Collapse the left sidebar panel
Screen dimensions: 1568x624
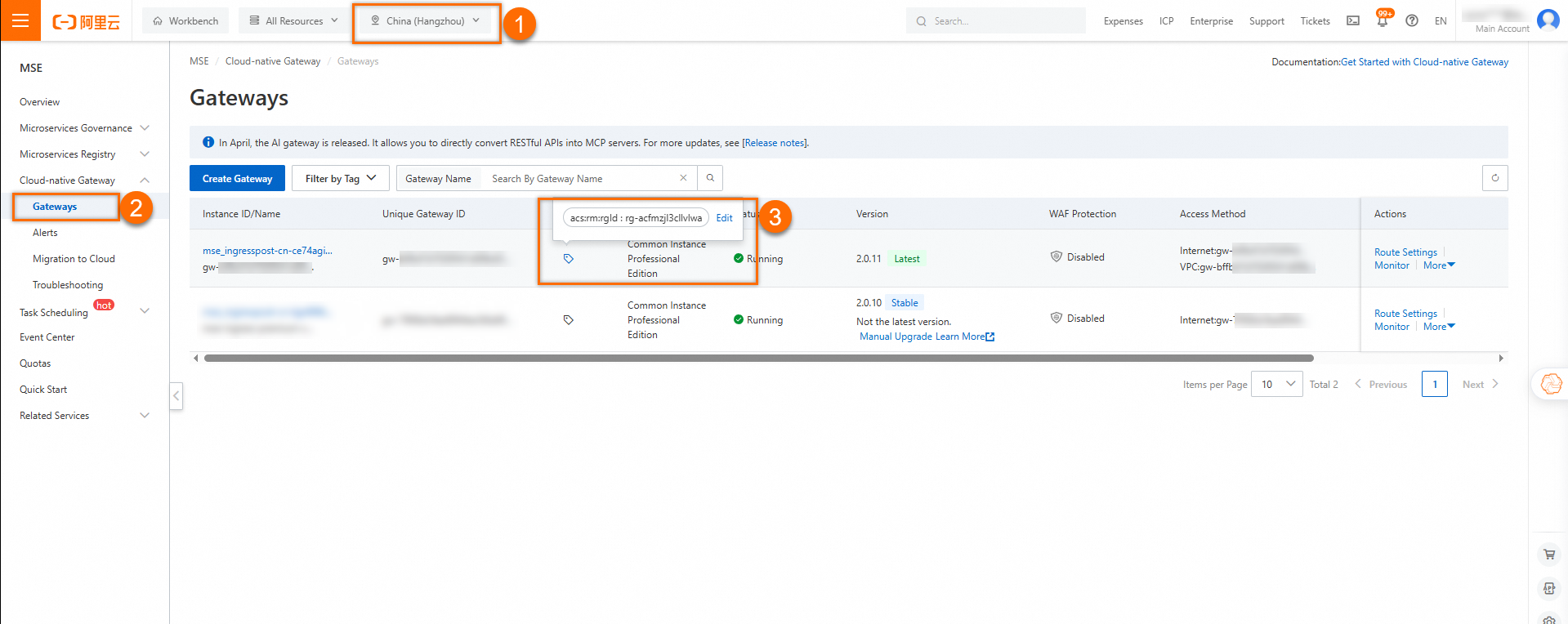(x=176, y=396)
